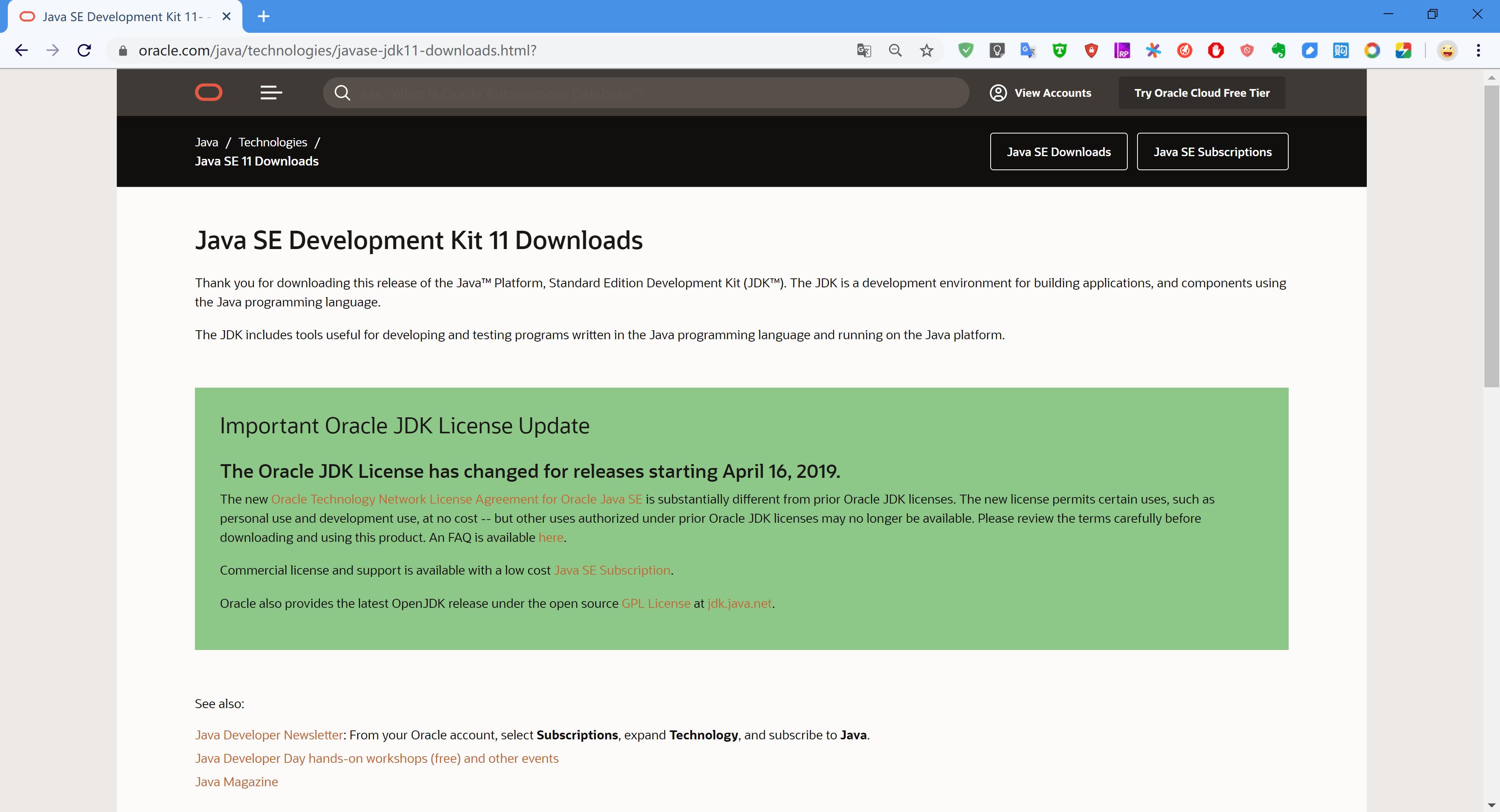The width and height of the screenshot is (1500, 812).
Task: Click the vertical scrollbar thumb
Action: (1491, 236)
